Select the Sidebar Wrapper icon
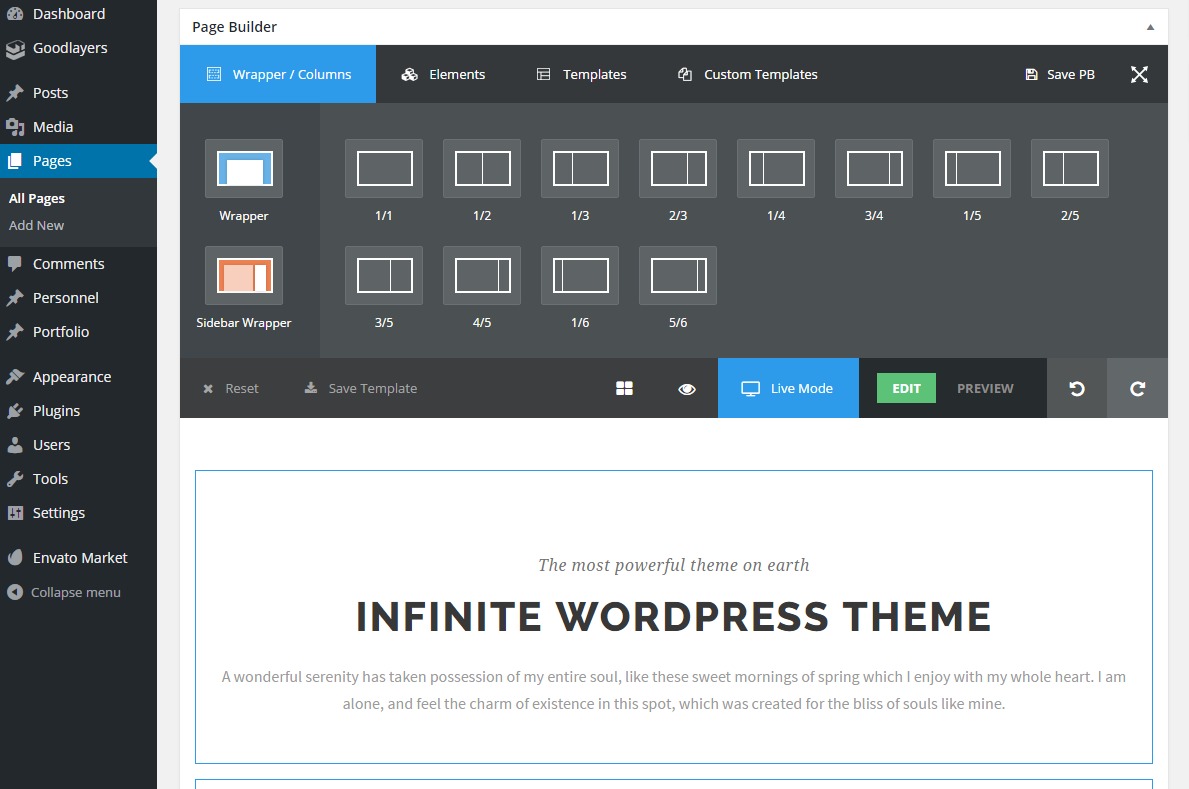This screenshot has width=1189, height=789. tap(244, 276)
